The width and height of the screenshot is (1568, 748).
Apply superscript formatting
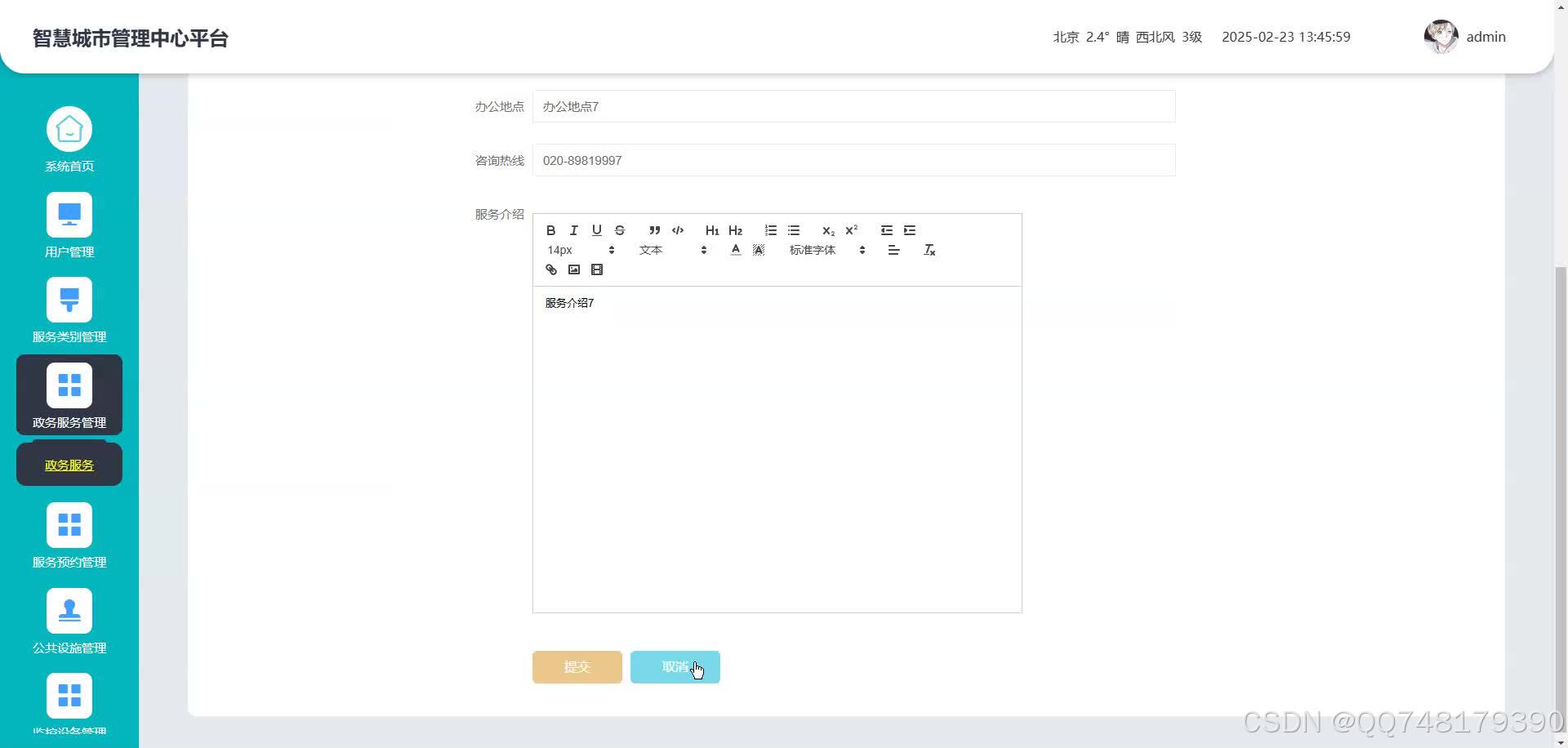click(x=851, y=230)
